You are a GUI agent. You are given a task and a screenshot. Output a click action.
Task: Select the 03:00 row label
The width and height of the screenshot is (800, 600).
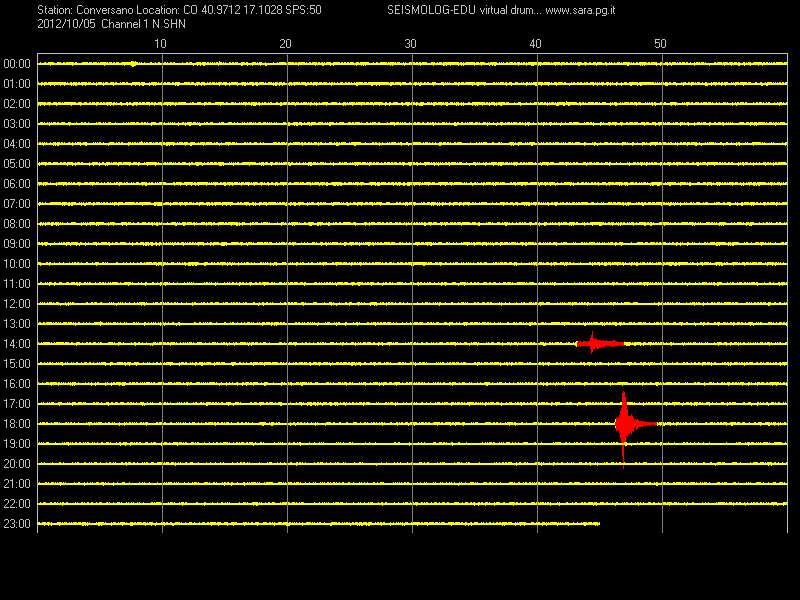point(17,124)
